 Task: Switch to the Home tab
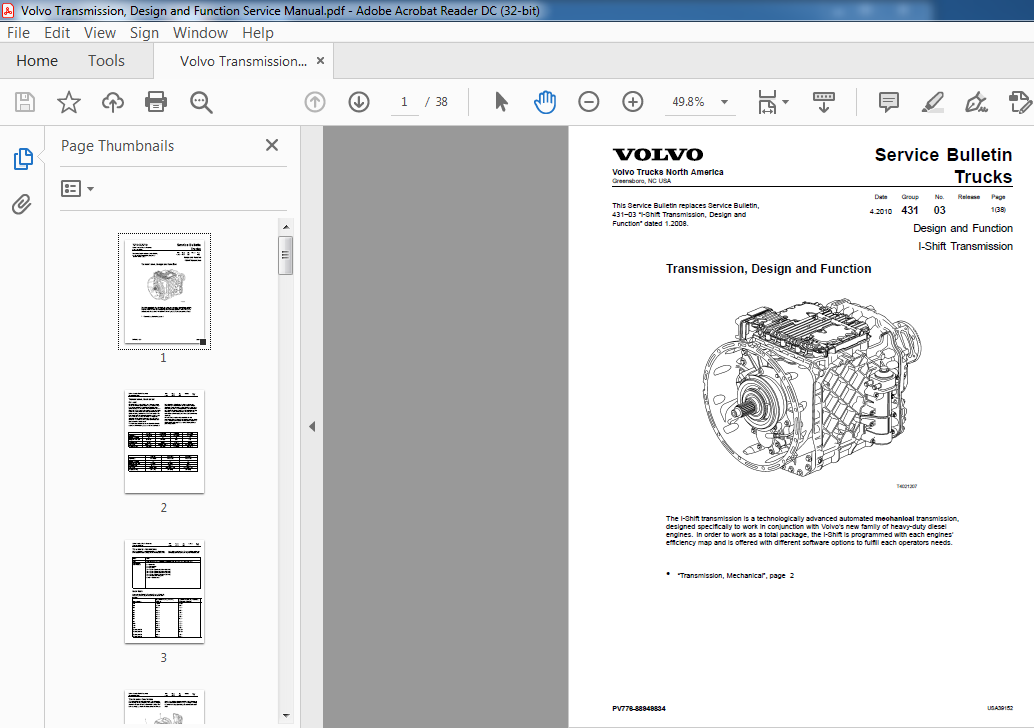coord(37,61)
